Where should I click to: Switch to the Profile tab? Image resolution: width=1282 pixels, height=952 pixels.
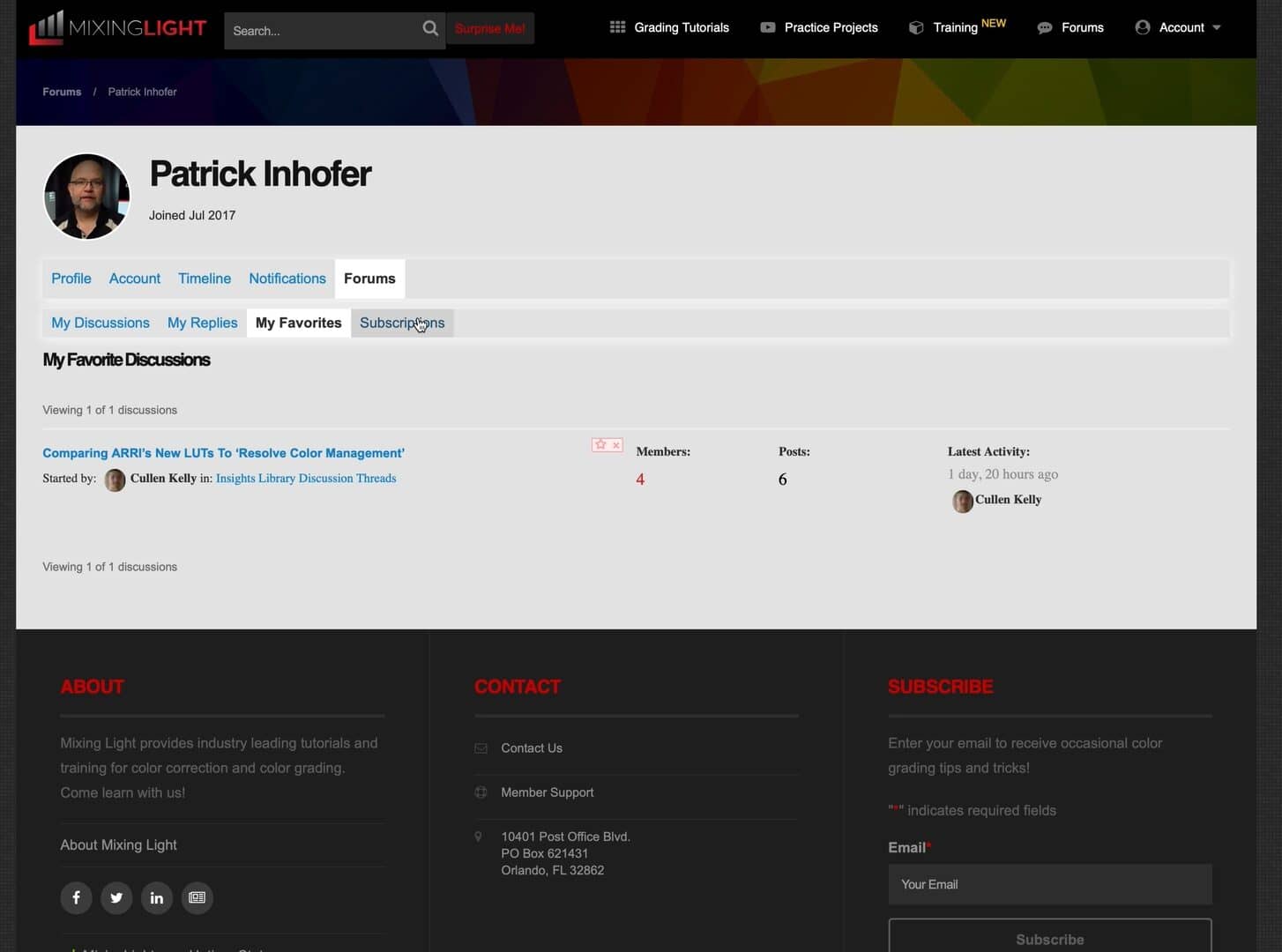tap(71, 279)
